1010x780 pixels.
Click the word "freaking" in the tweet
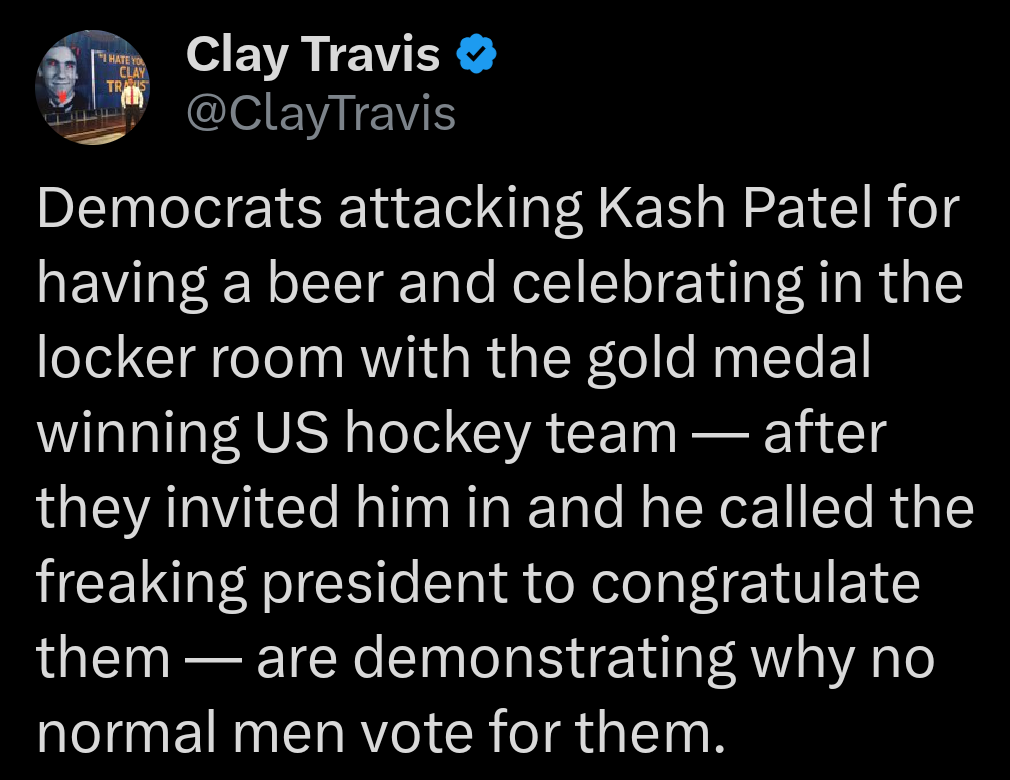(140, 583)
